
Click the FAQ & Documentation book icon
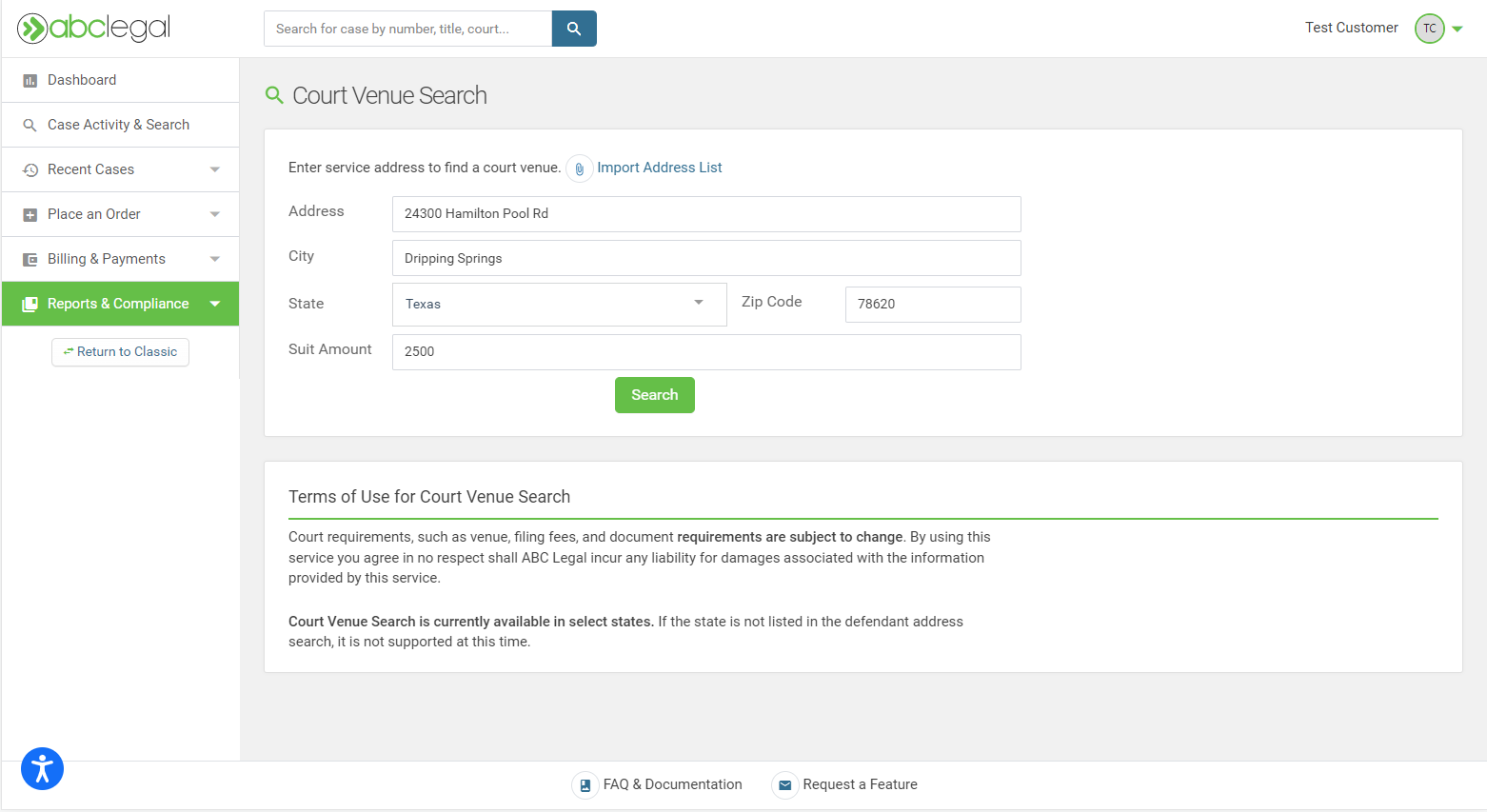click(585, 785)
